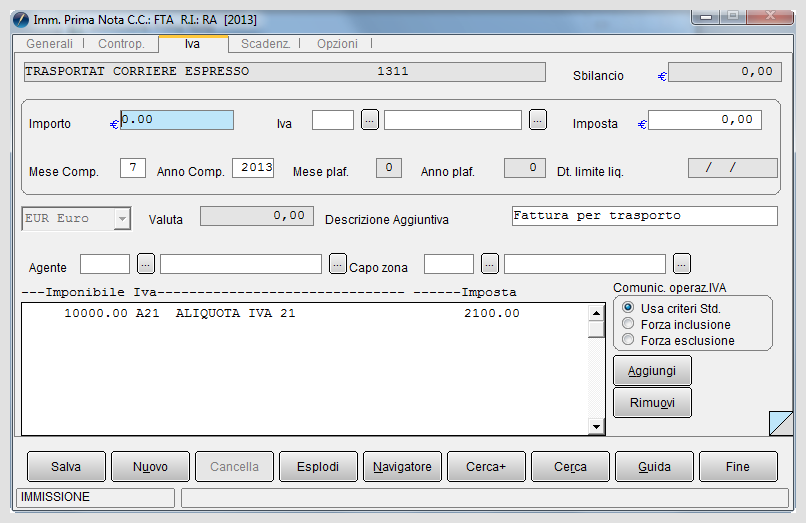
Task: Click the Salva button
Action: click(x=66, y=466)
